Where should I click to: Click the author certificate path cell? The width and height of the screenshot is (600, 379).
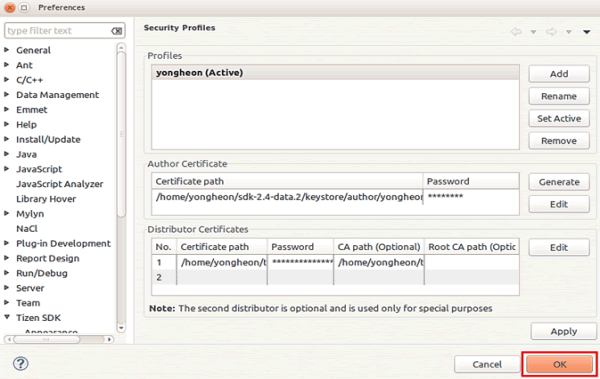287,197
